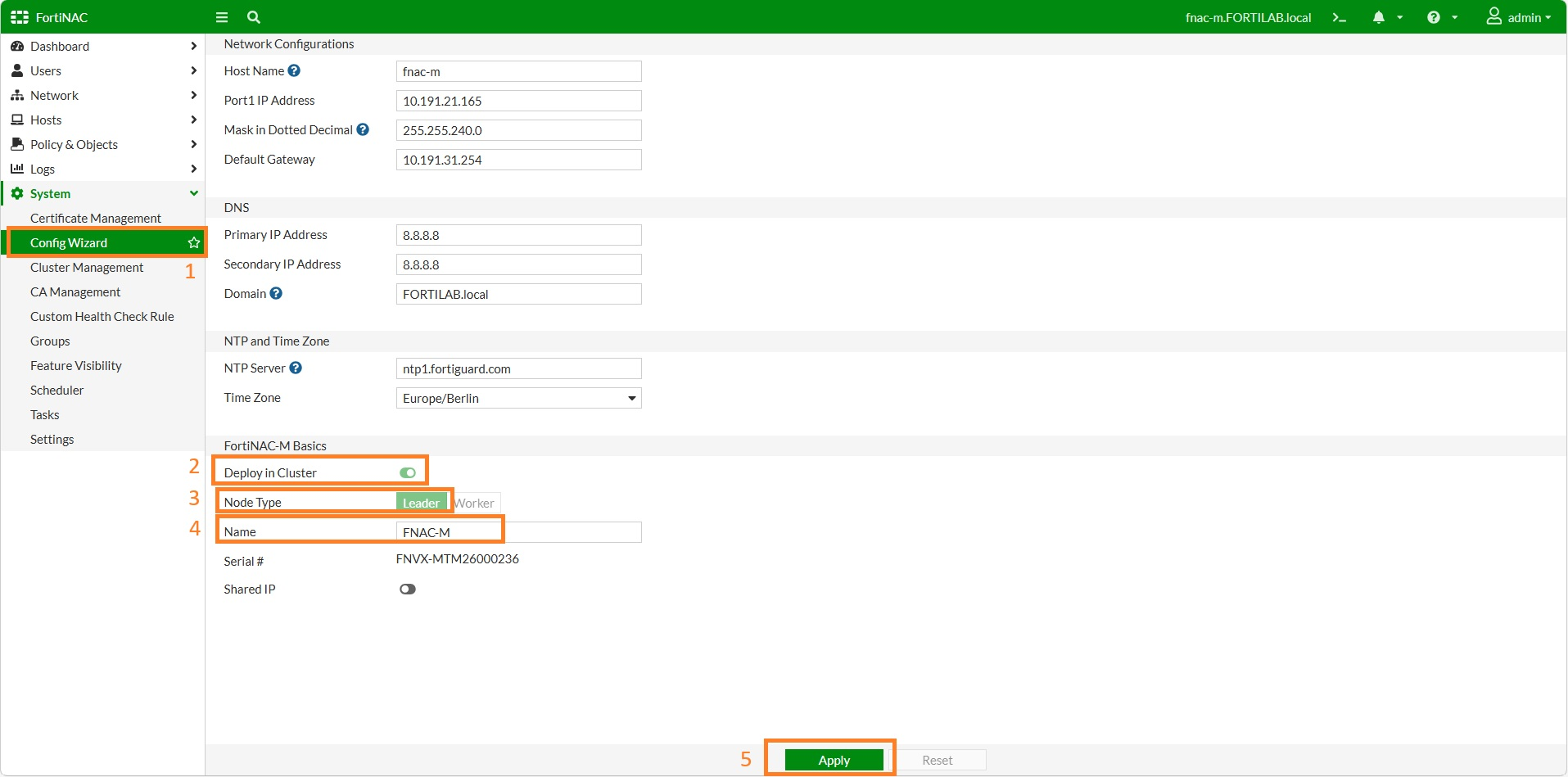Open the CLI console icon
Screen dimensions: 1568x777
[1340, 17]
